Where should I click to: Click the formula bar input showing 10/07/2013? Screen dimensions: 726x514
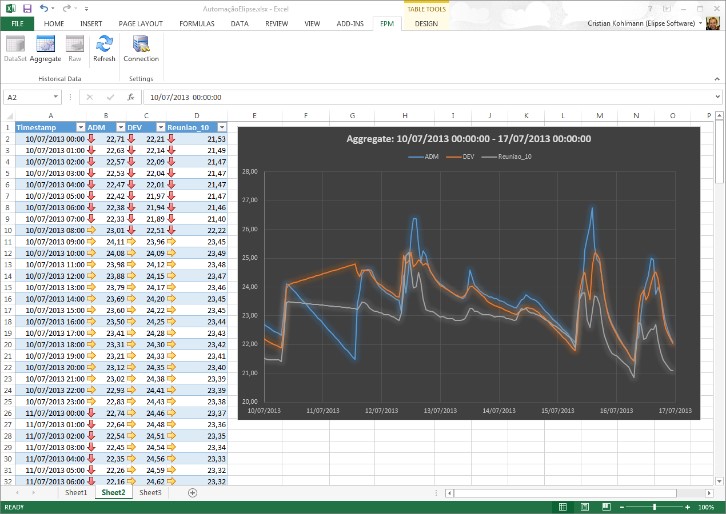pos(430,97)
